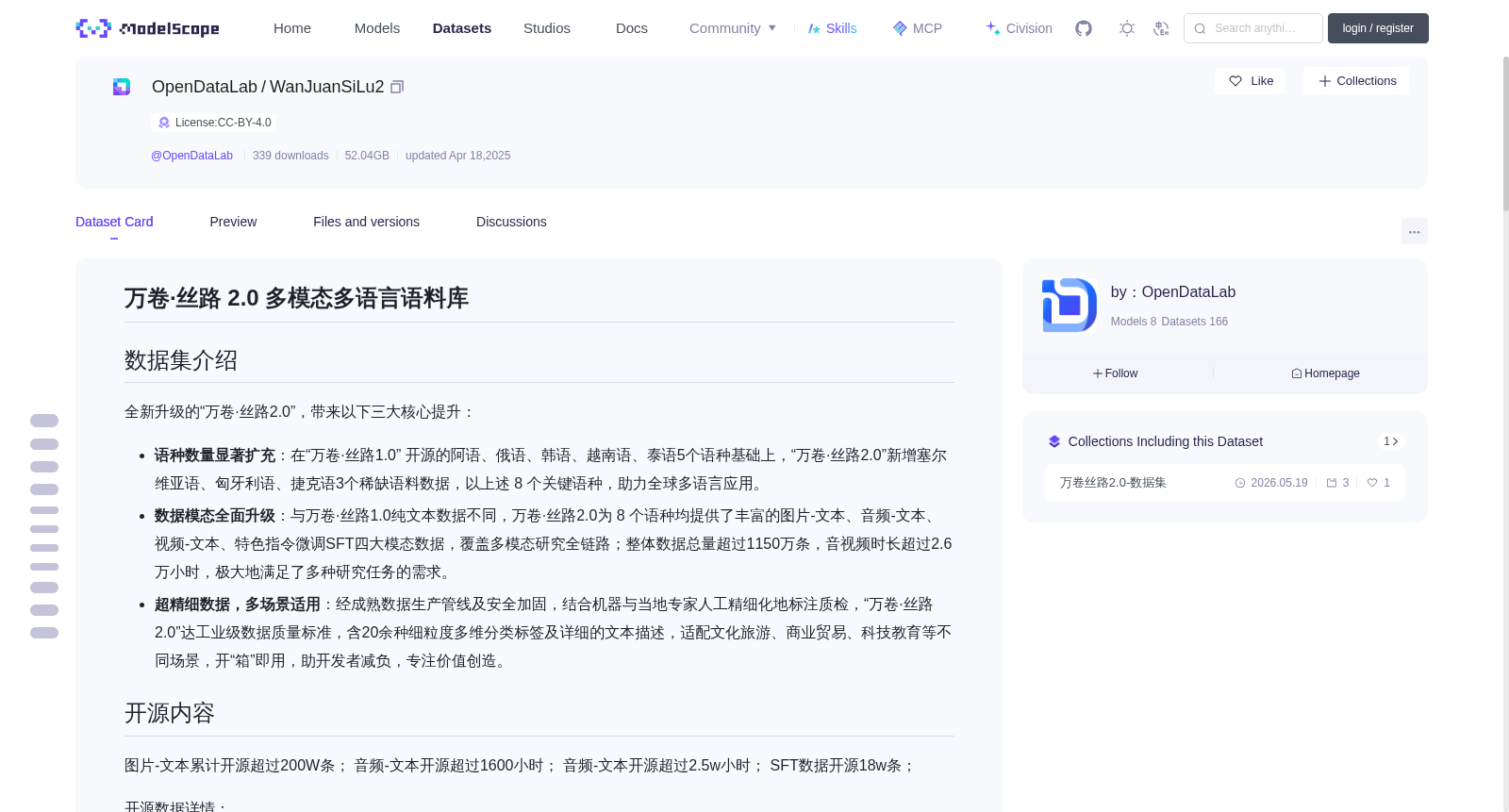Viewport: 1509px width, 812px height.
Task: Like the WanJuanSiLu2 dataset
Action: click(x=1250, y=81)
